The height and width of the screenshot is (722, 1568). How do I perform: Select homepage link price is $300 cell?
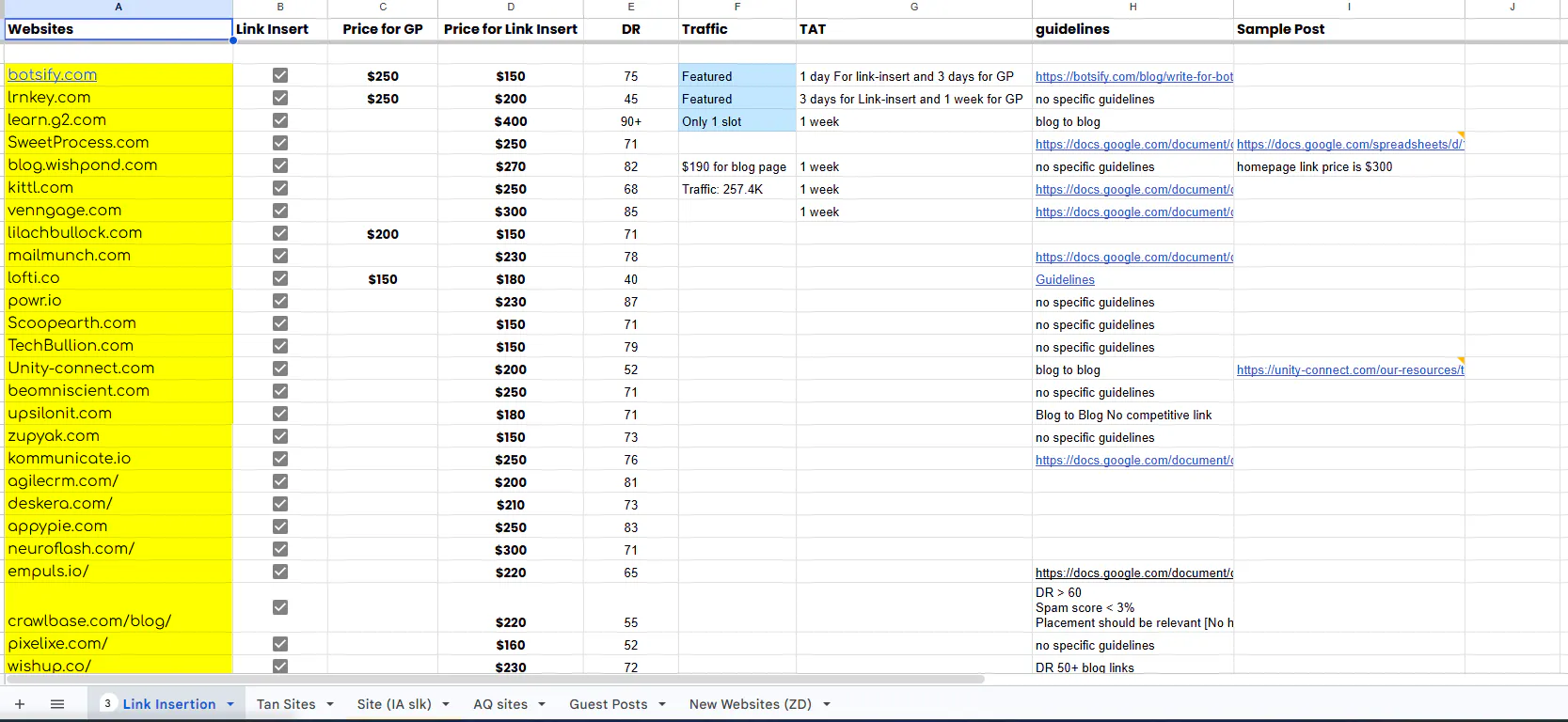pyautogui.click(x=1349, y=166)
